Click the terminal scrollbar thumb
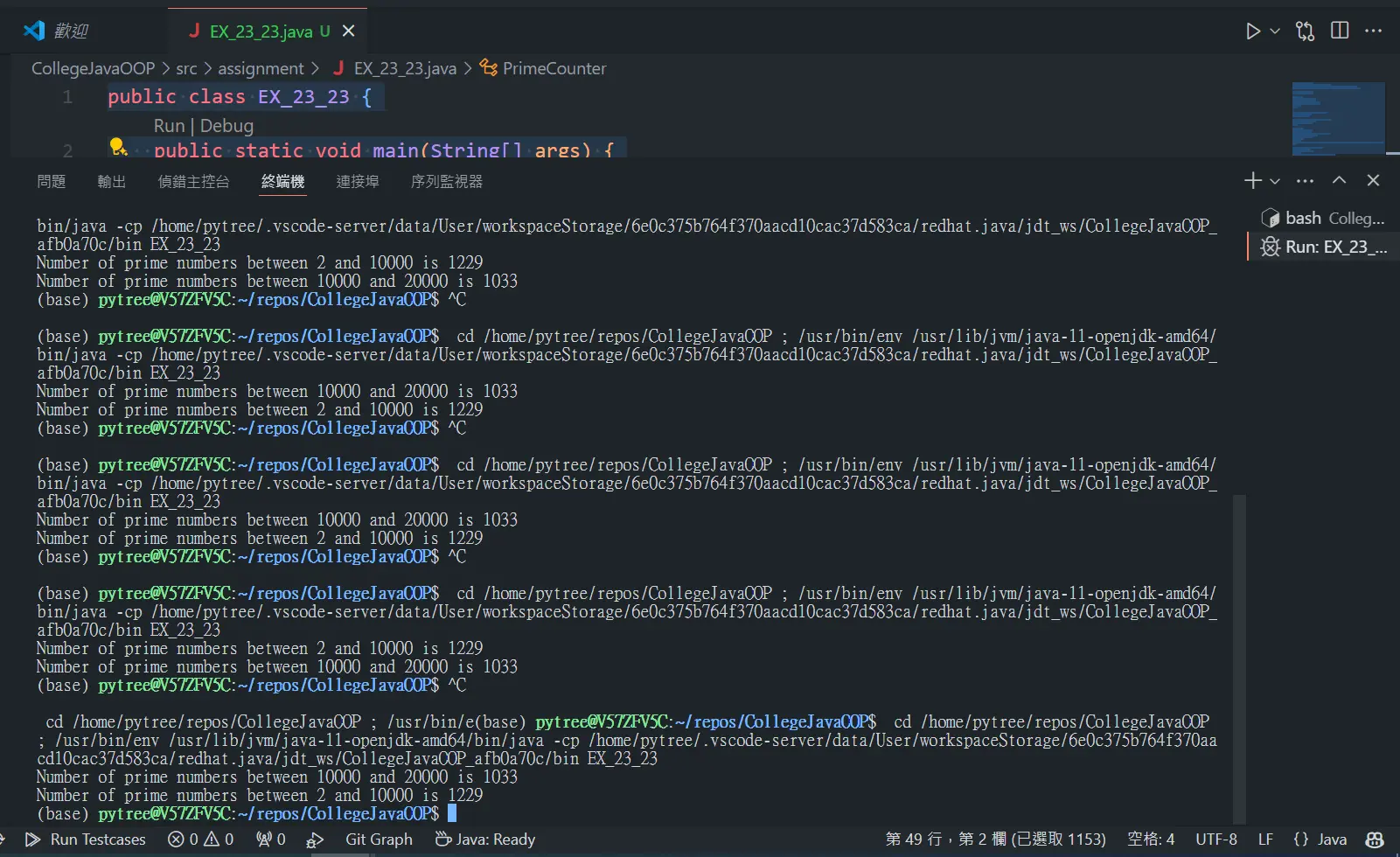Image resolution: width=1400 pixels, height=857 pixels. point(1239,659)
